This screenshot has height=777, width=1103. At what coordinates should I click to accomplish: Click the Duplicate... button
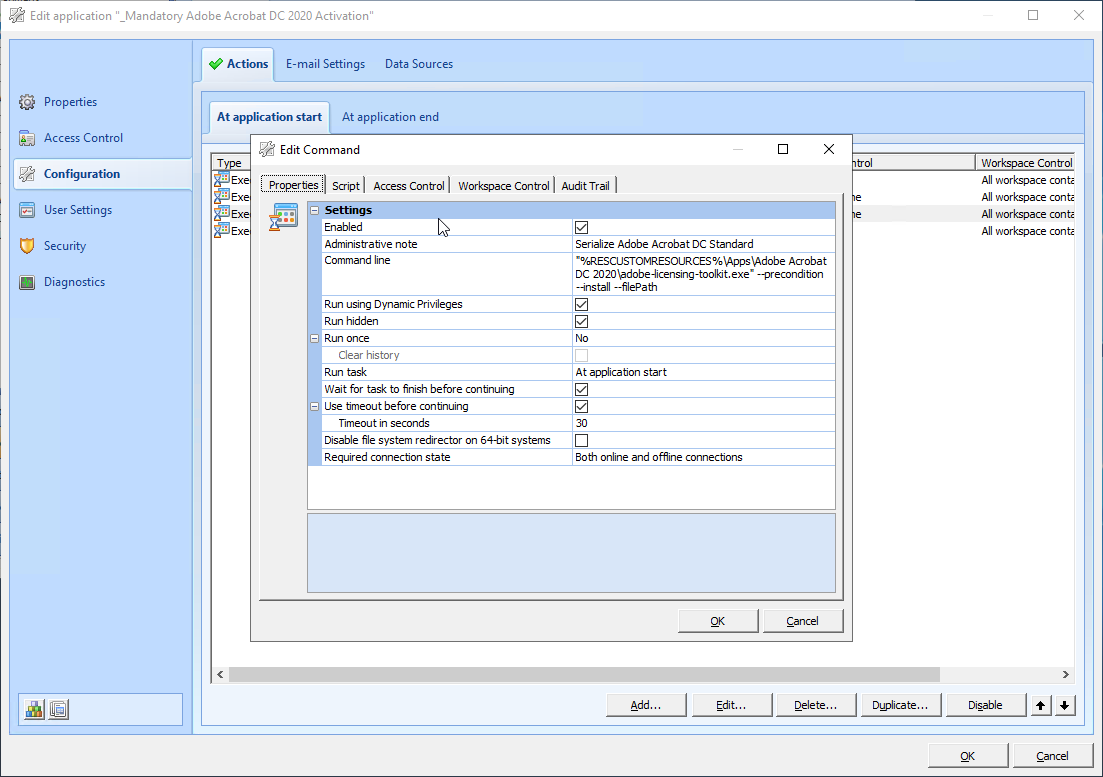click(900, 705)
